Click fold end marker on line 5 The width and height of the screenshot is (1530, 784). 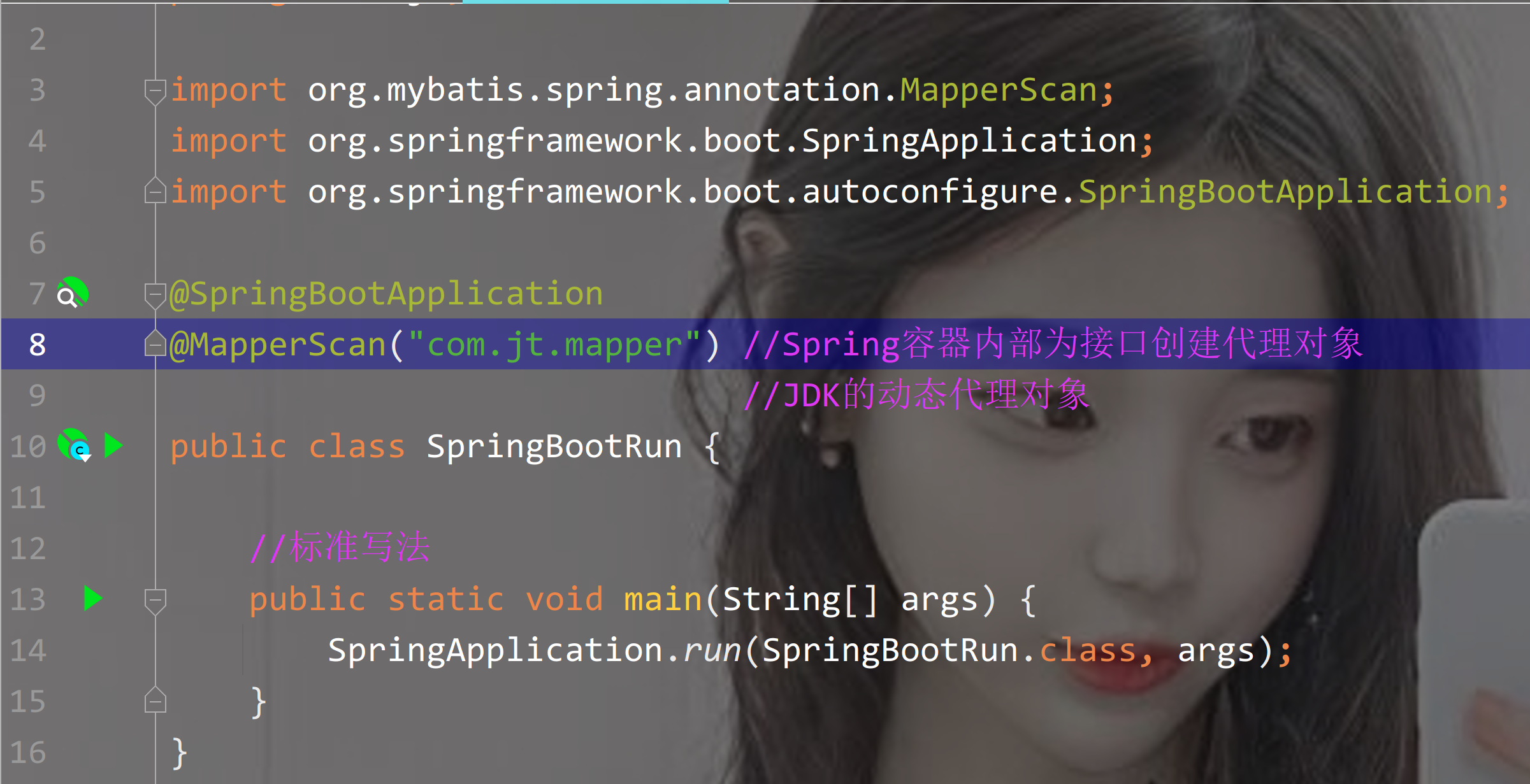(x=155, y=190)
